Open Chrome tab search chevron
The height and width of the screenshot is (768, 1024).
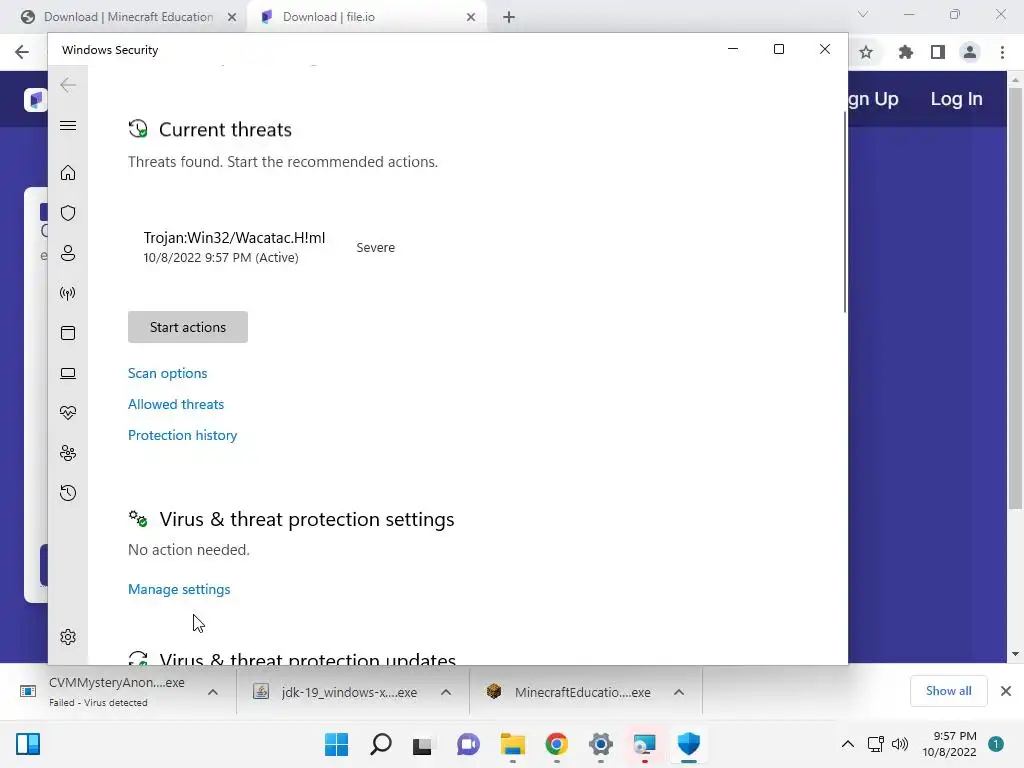coord(863,14)
